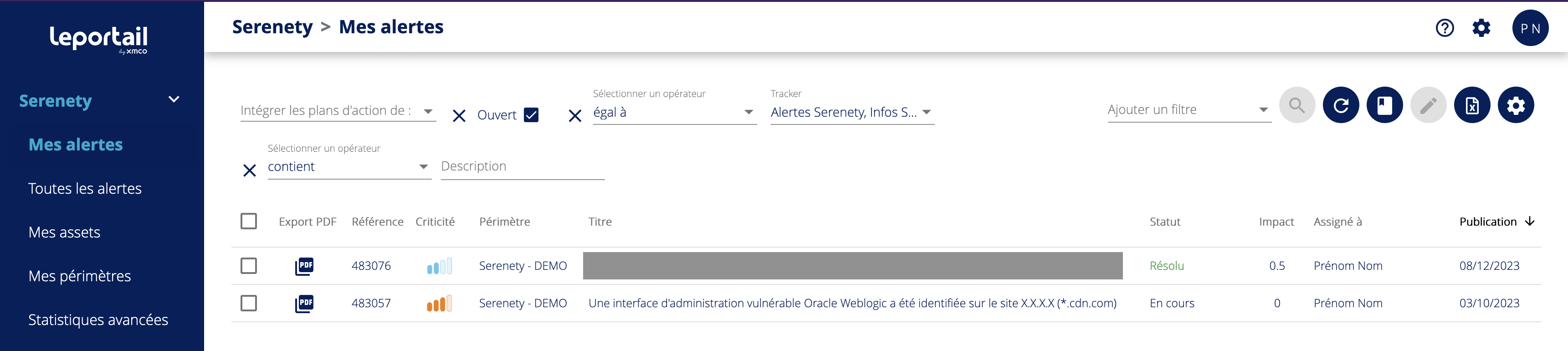This screenshot has height=351, width=1568.
Task: Click the Excel export icon button
Action: point(1471,105)
